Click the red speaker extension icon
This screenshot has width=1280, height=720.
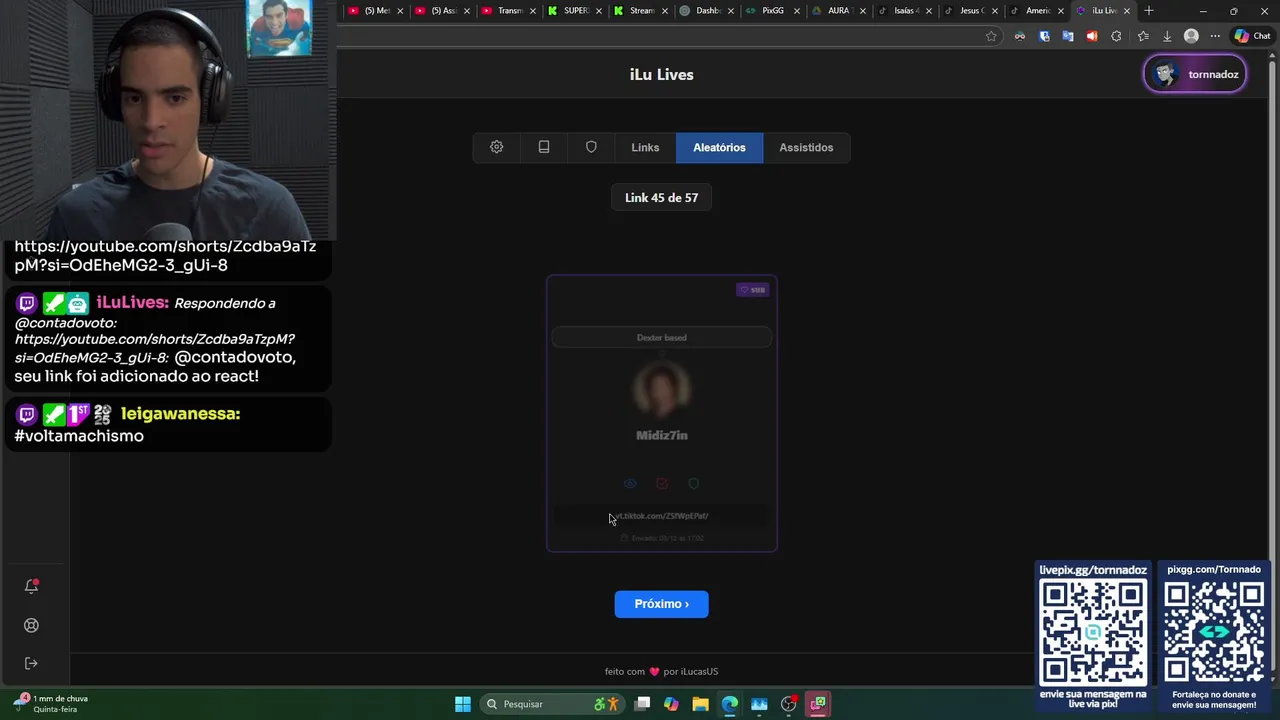1092,36
